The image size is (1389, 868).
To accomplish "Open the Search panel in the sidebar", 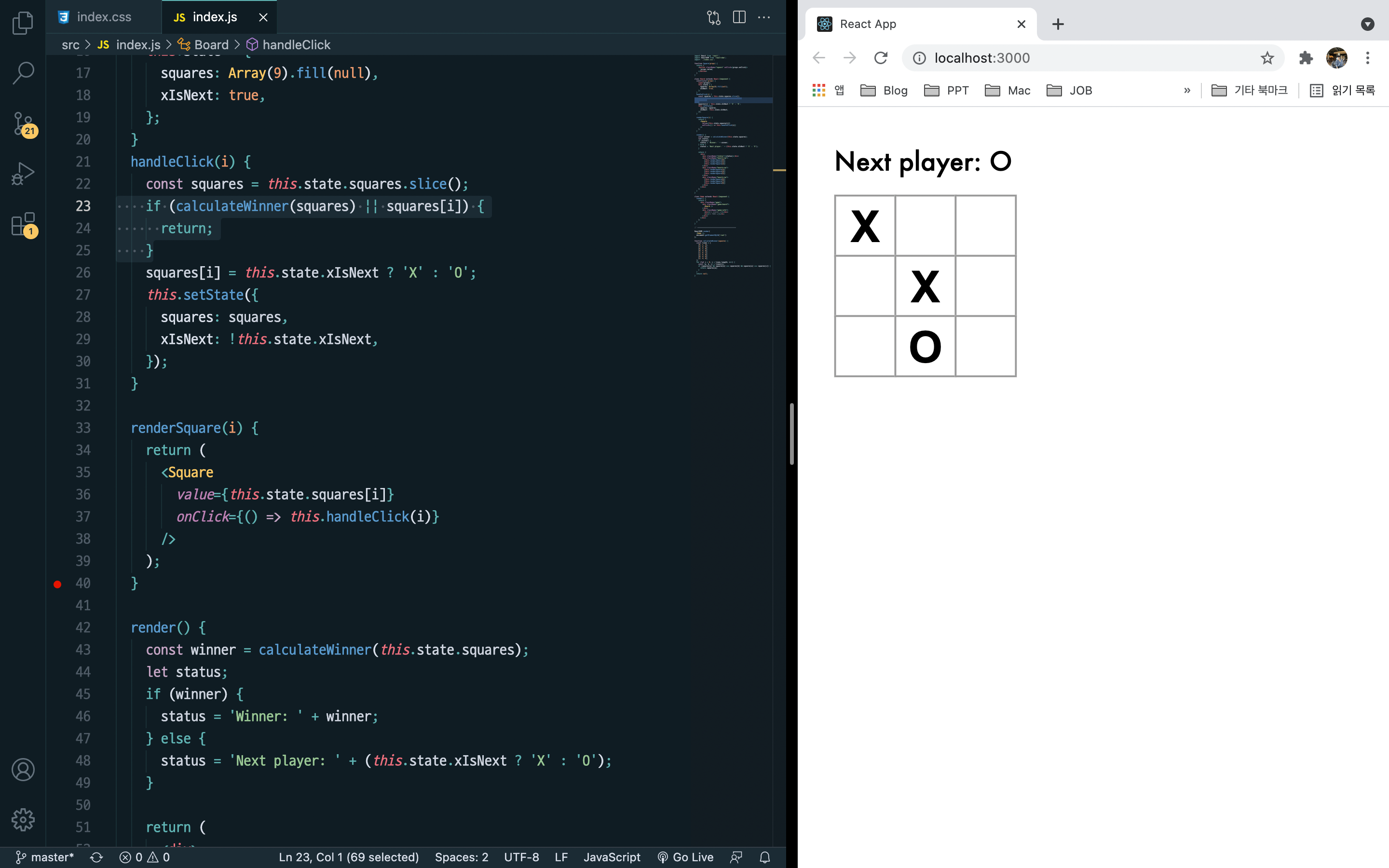I will coord(23,73).
